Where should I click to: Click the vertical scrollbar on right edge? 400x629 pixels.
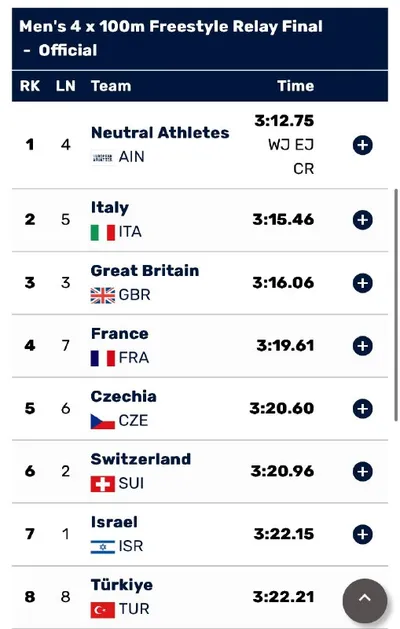coord(396,305)
